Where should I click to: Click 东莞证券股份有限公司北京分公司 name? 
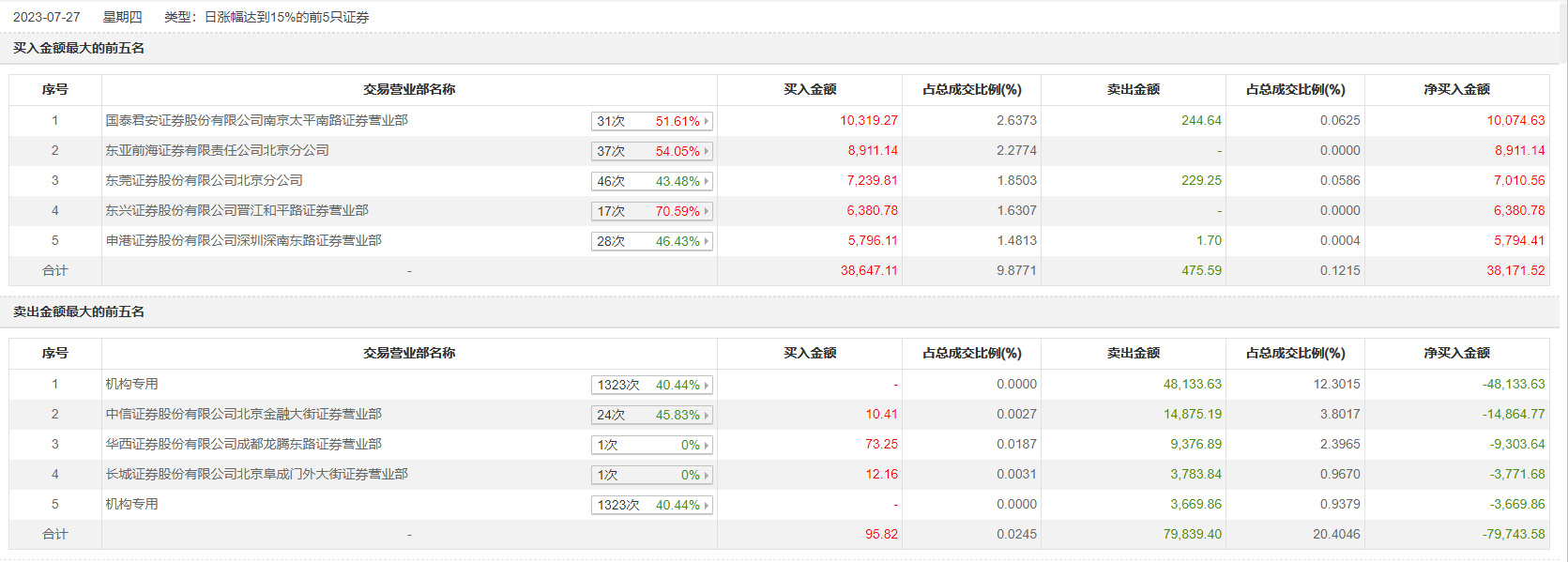204,180
